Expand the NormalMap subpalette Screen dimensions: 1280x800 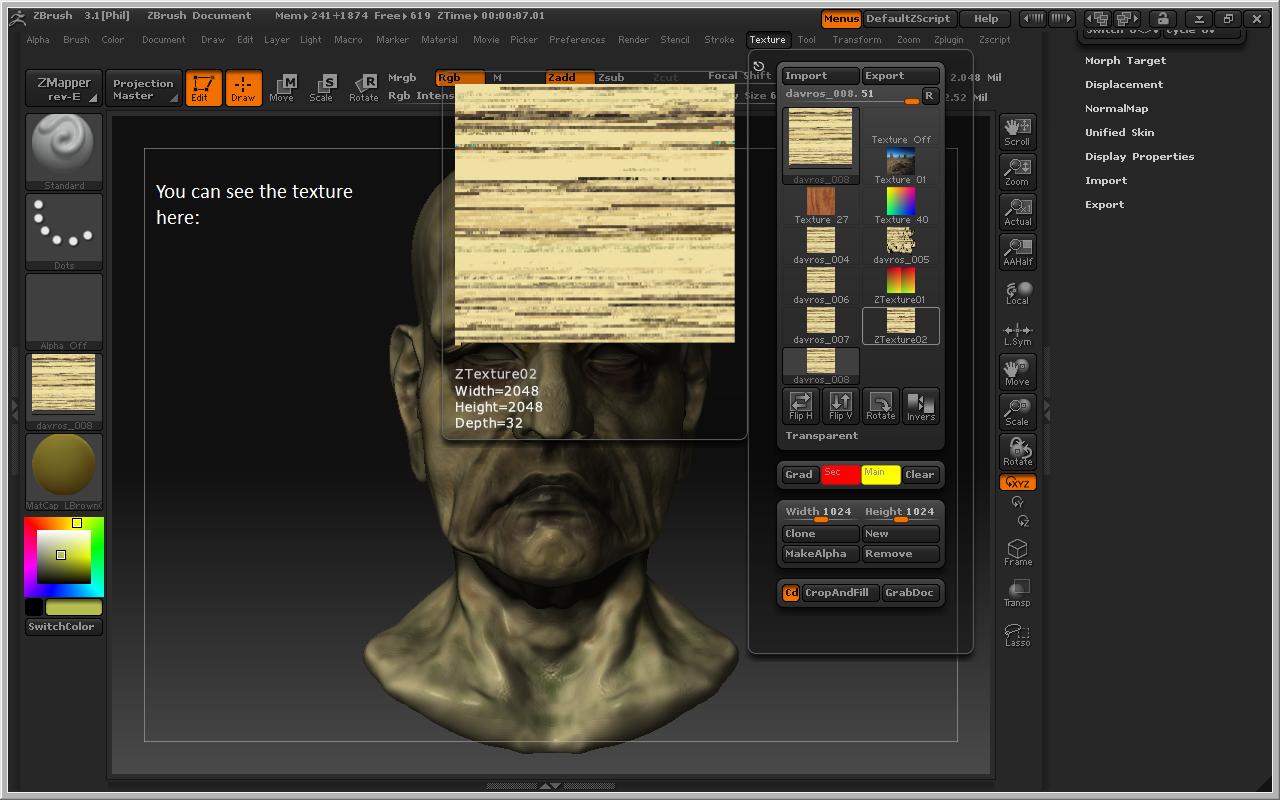(1116, 108)
